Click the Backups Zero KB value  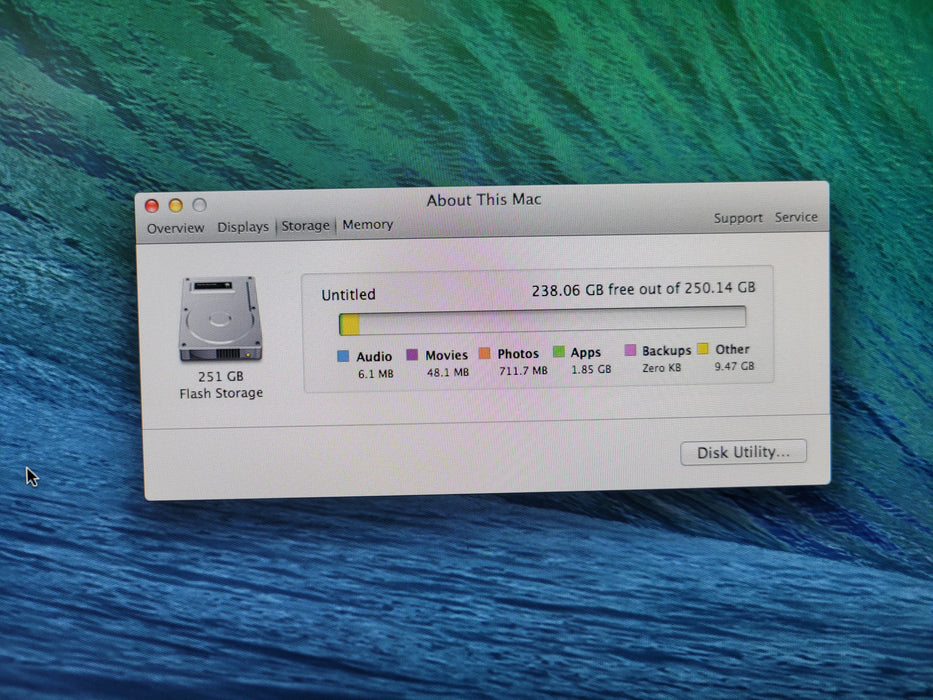click(662, 368)
